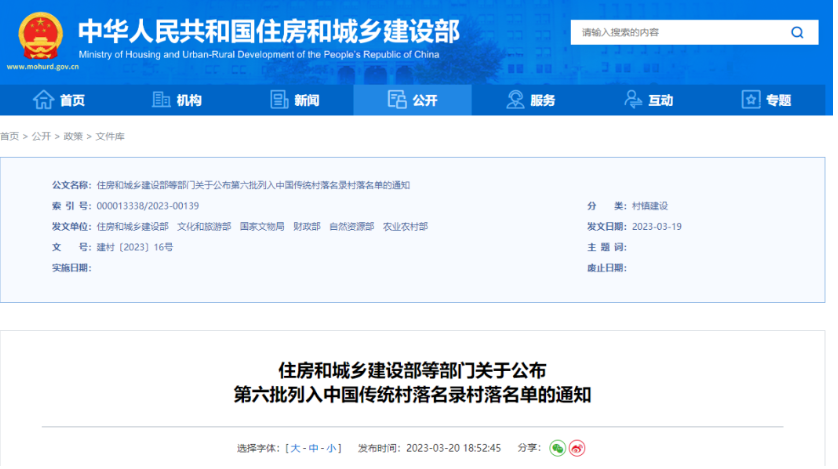
Task: Select issuer 农业农村部
Action: (408, 228)
